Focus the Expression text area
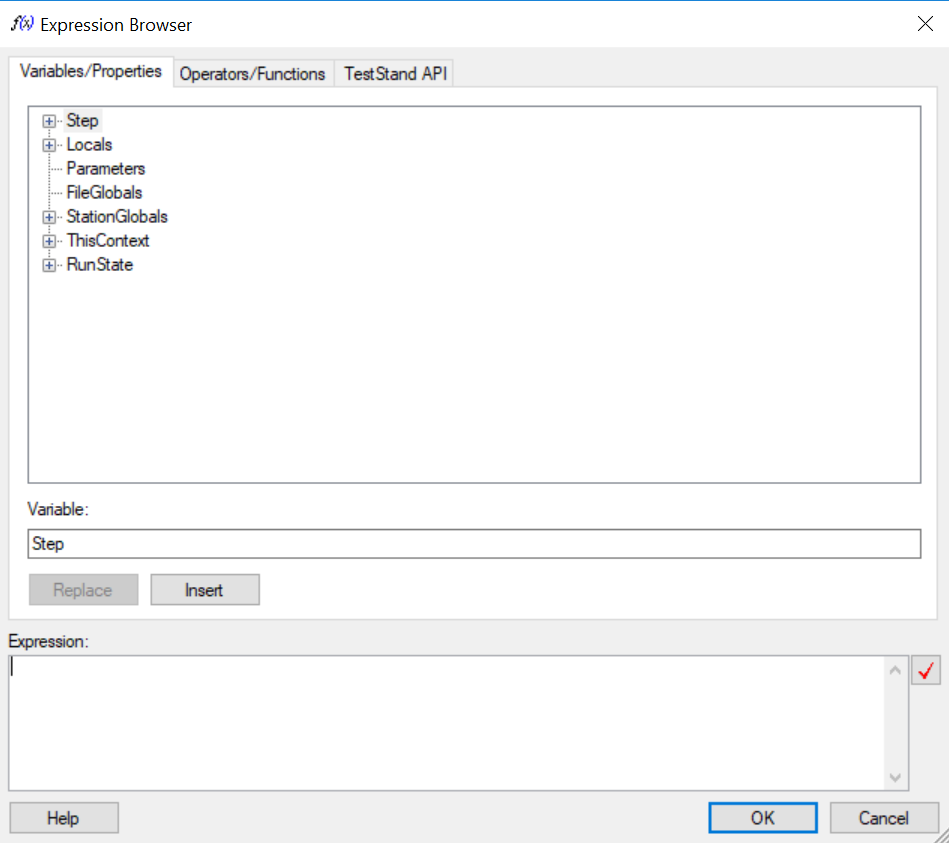Screen dimensions: 949x843 (x=445, y=722)
